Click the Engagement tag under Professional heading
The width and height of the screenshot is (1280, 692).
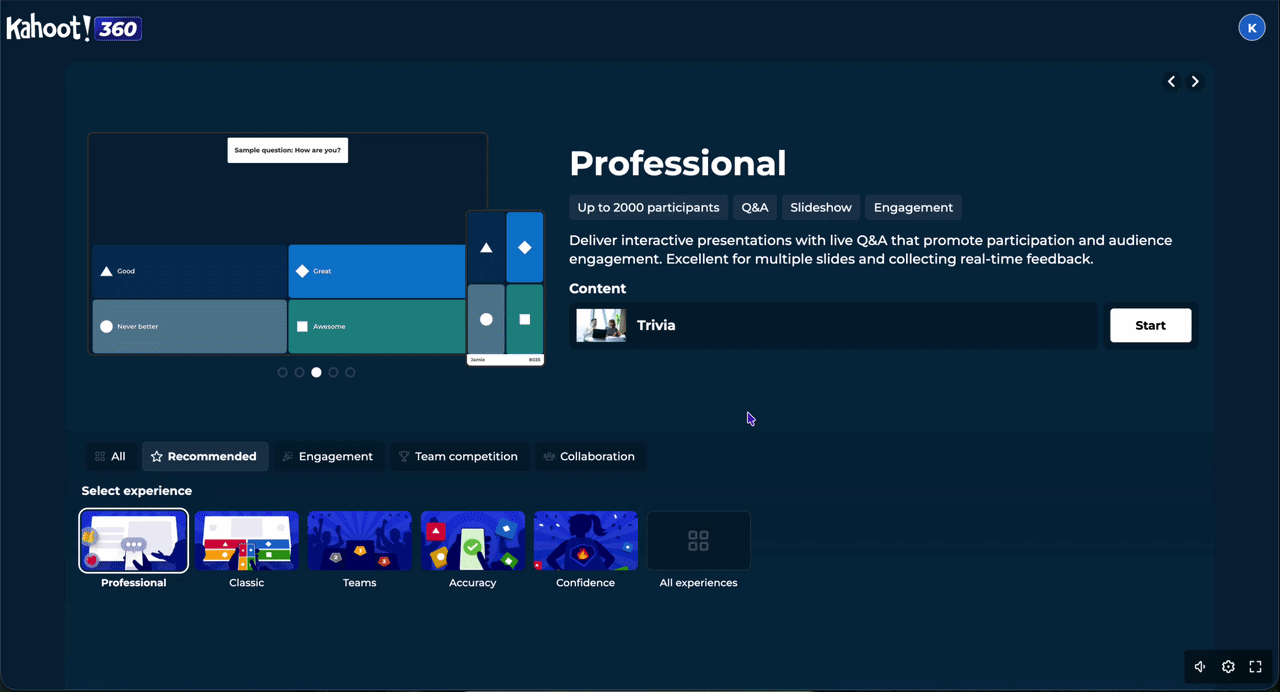click(x=913, y=208)
